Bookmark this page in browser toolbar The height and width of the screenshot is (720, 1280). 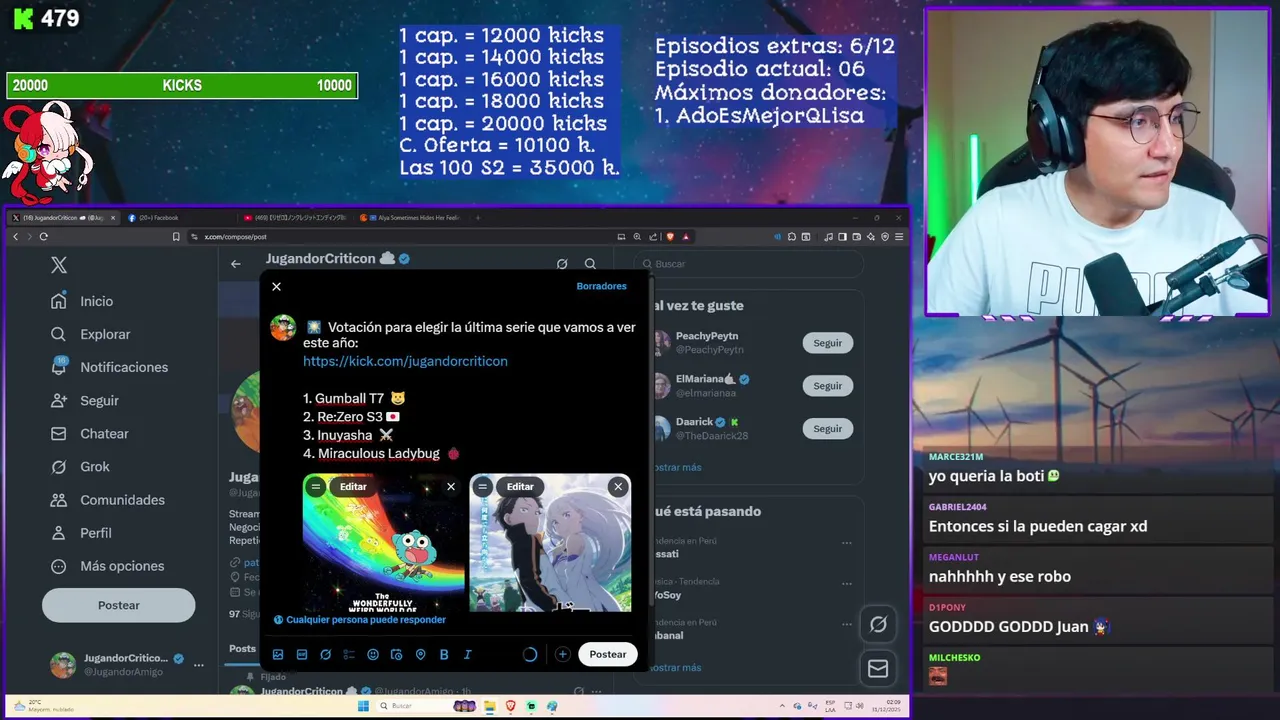coord(176,237)
